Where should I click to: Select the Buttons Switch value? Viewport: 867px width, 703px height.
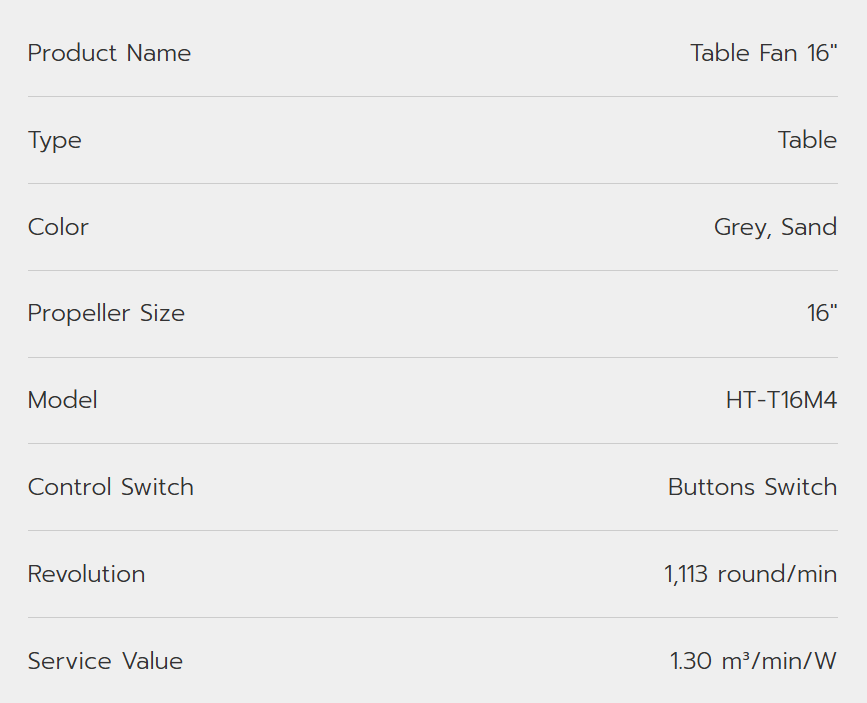[752, 487]
